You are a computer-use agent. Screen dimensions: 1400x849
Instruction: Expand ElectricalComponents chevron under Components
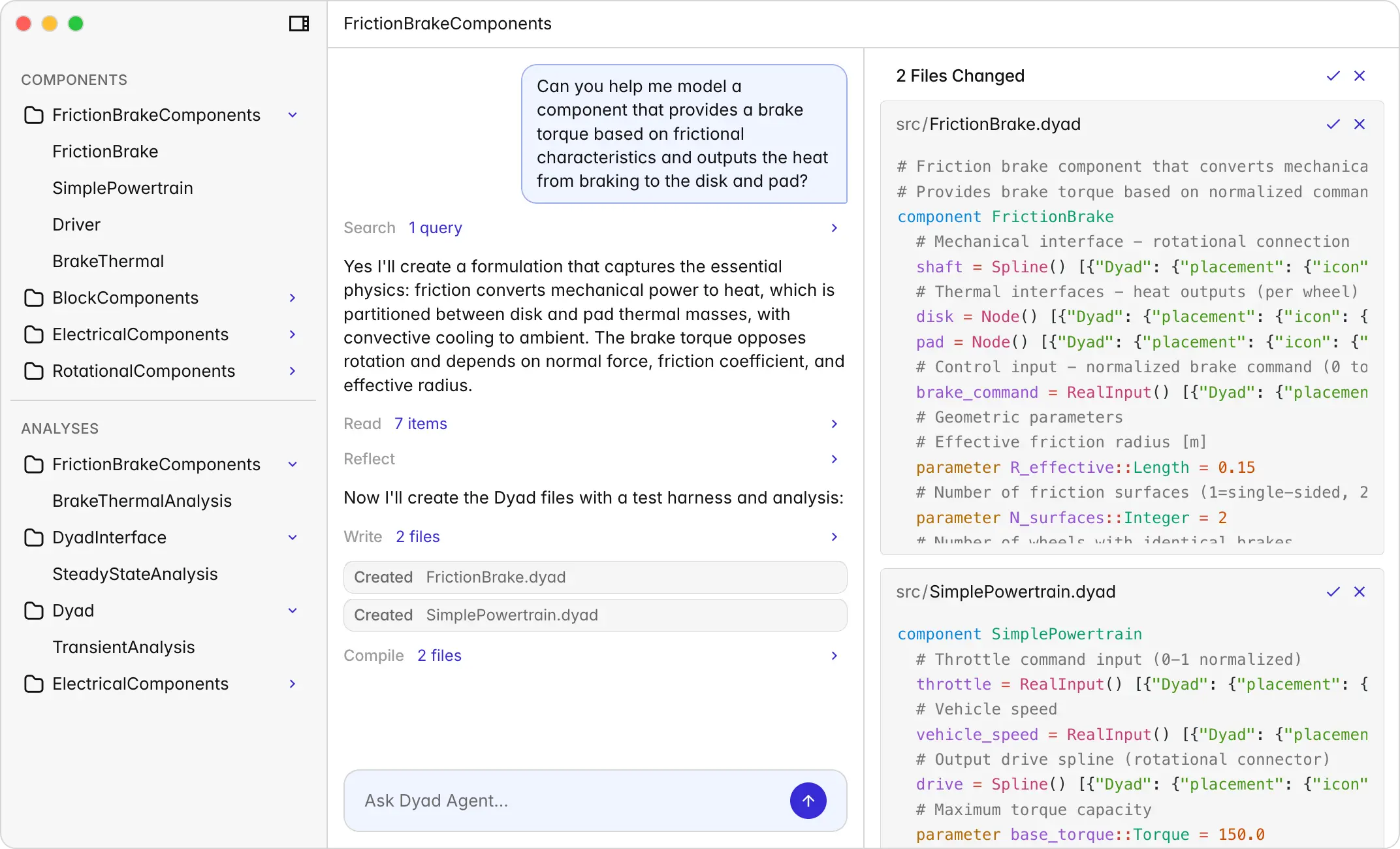(293, 334)
